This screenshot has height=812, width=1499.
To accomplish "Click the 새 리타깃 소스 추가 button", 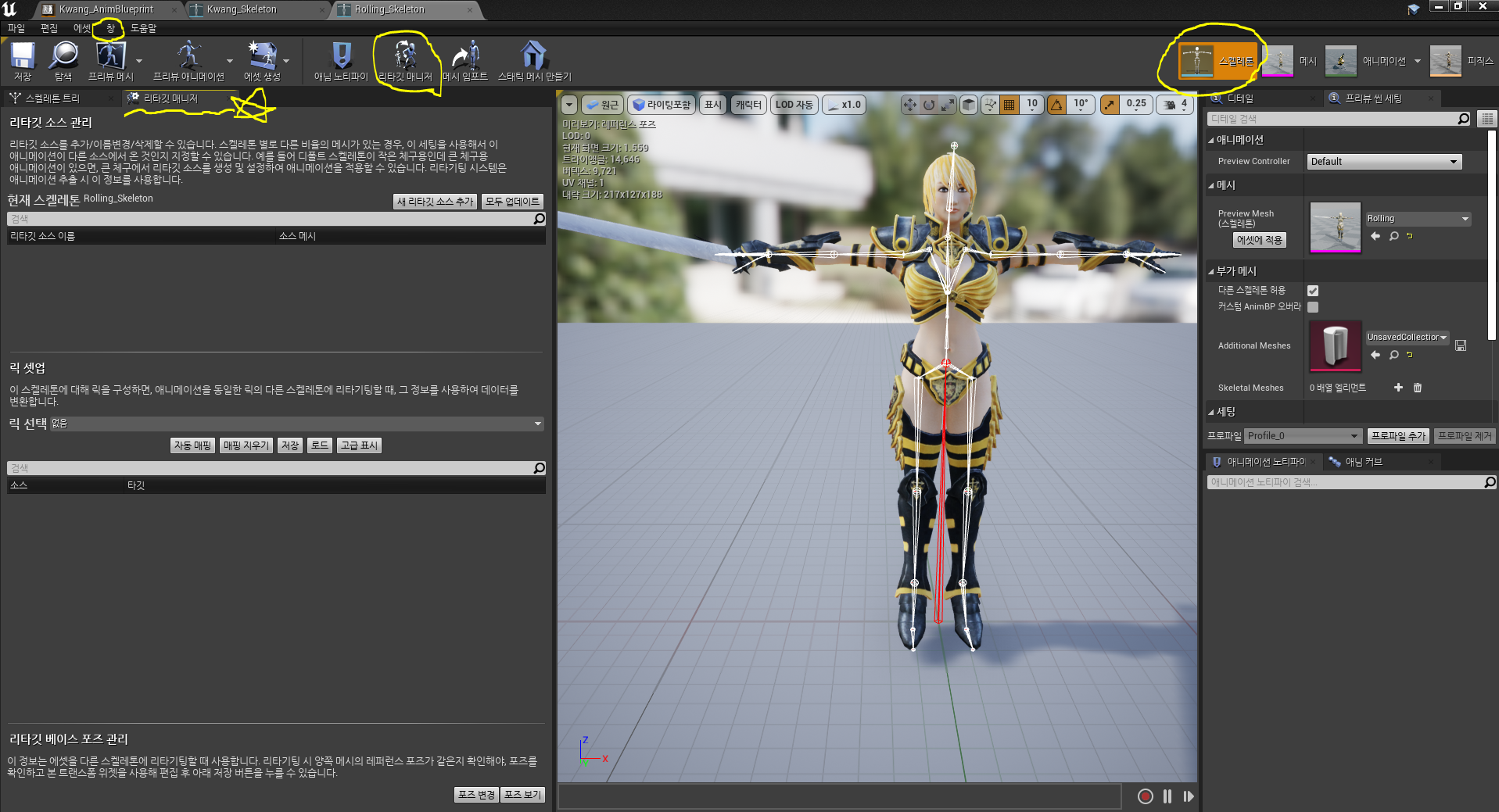I will [435, 202].
